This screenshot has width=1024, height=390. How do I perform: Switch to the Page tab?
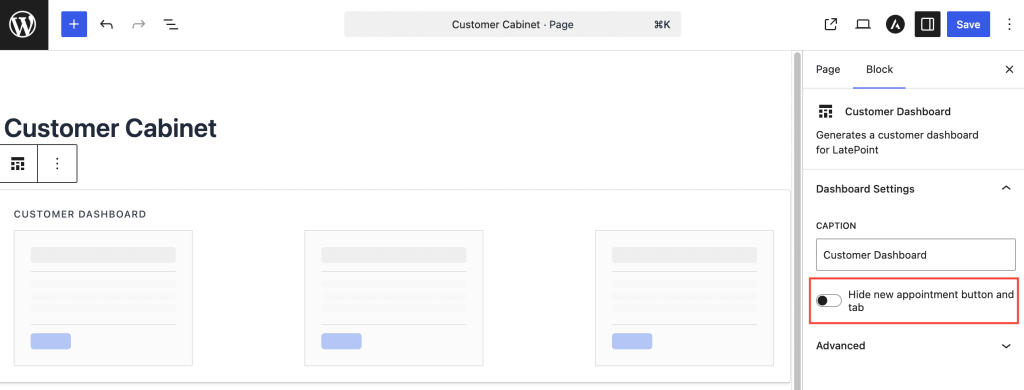click(827, 69)
